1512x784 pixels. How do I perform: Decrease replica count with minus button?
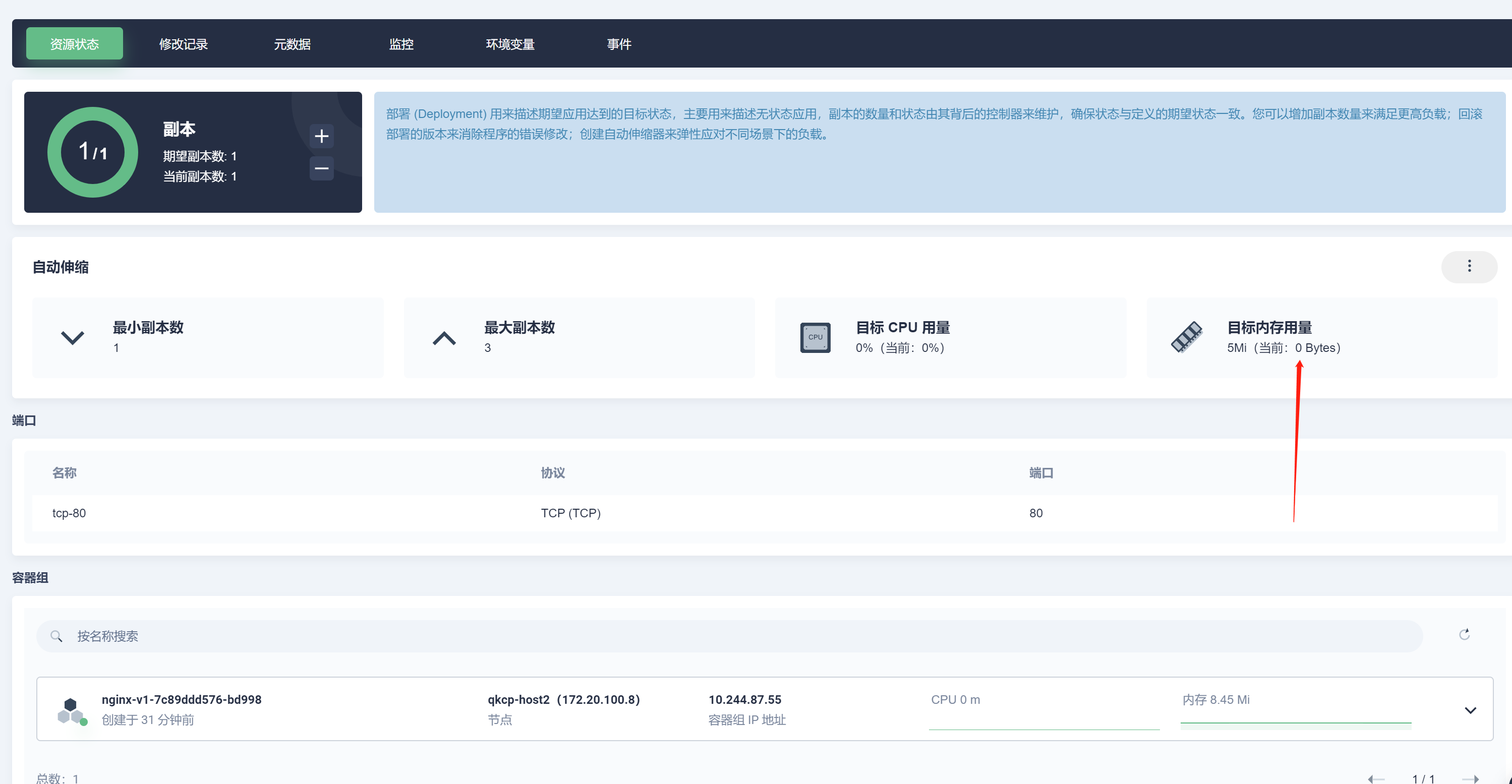pos(321,168)
